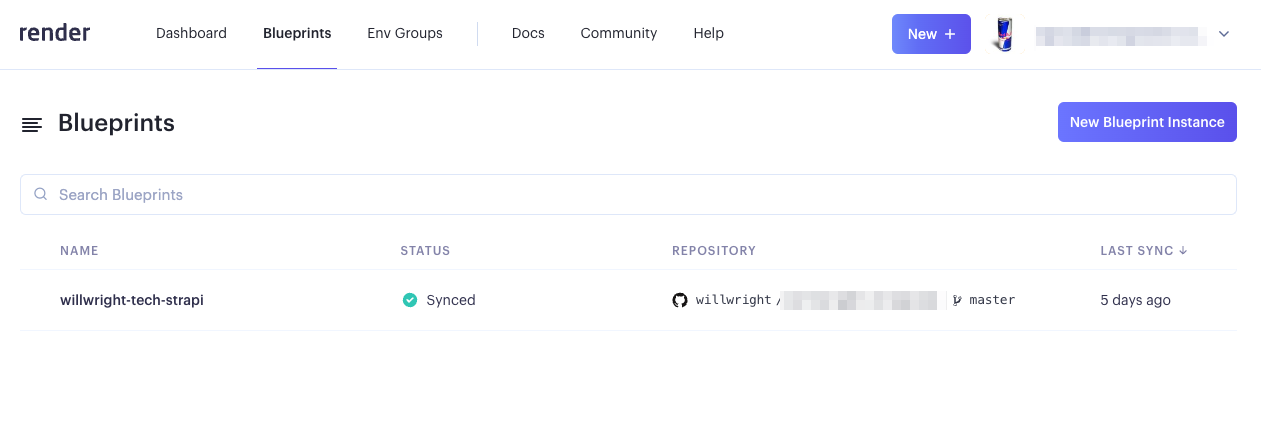
Task: Click the GitHub icon in repository column
Action: 680,300
